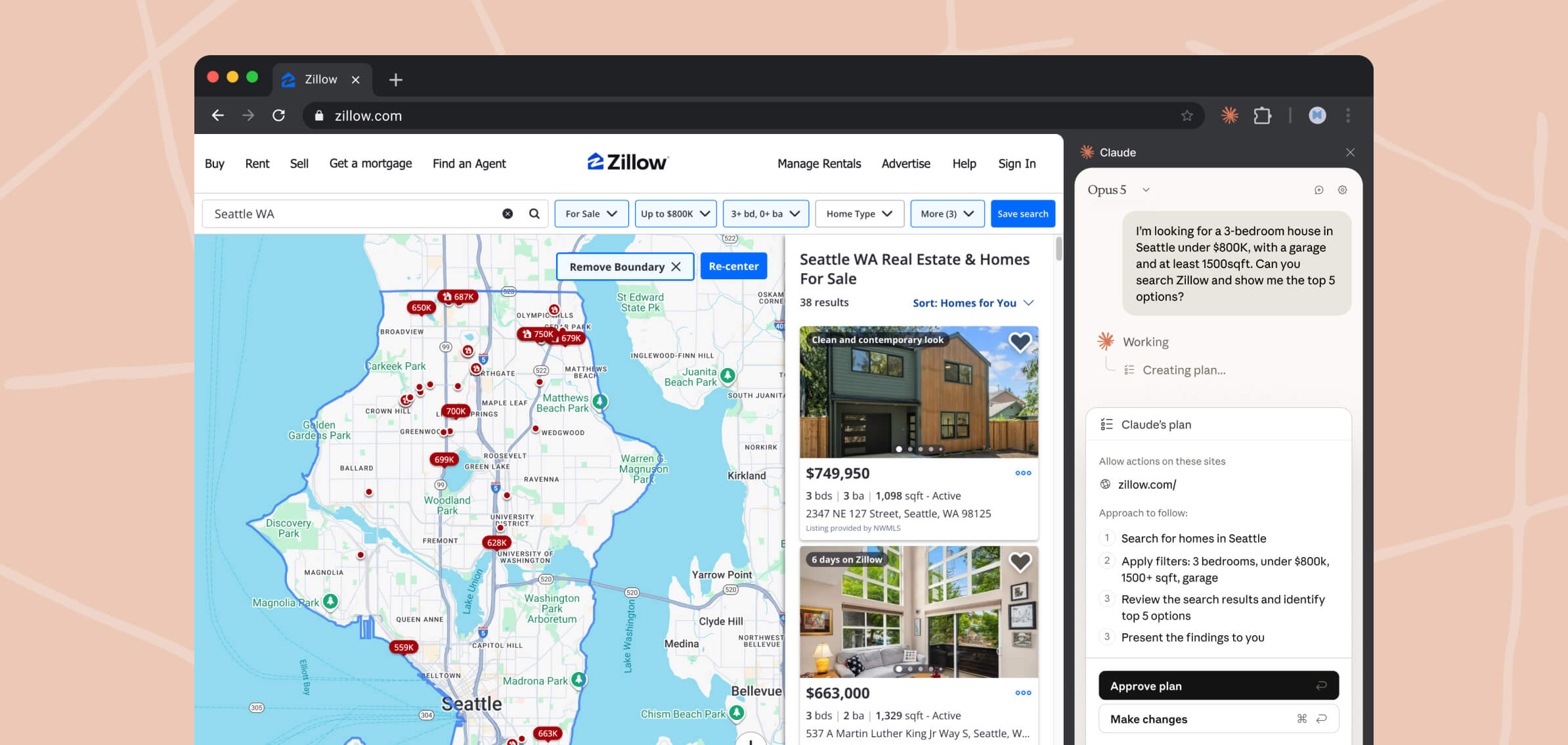1568x745 pixels.
Task: View the site info lock icon
Action: click(319, 116)
